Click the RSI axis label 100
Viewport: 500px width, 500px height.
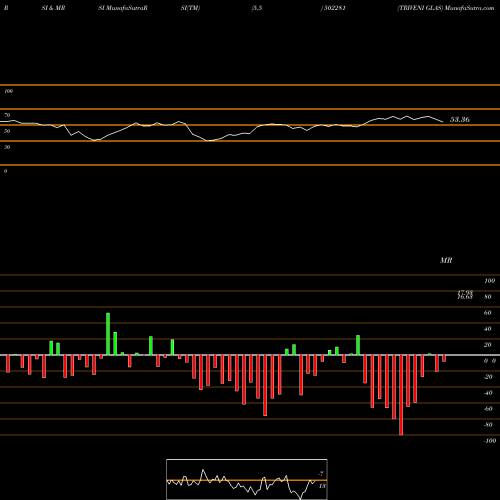pyautogui.click(x=8, y=91)
